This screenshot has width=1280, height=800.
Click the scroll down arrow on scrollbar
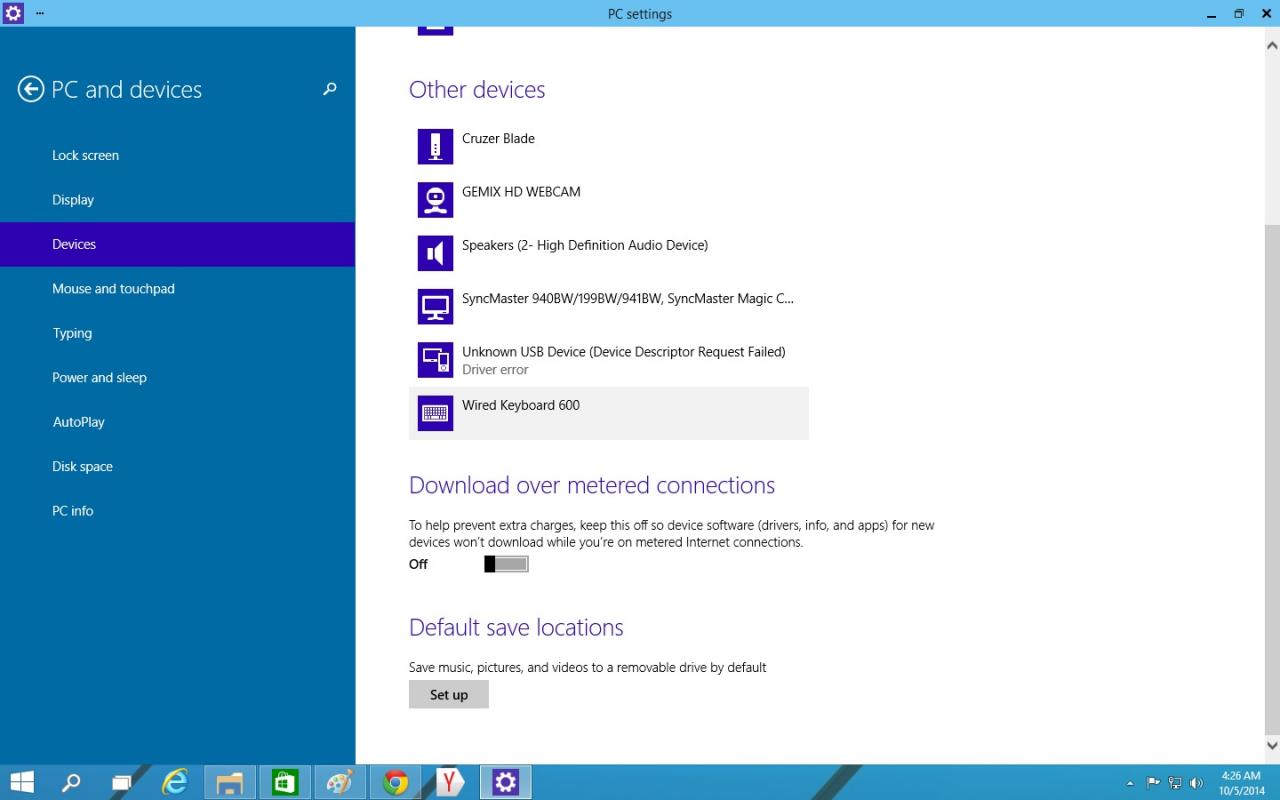1272,745
